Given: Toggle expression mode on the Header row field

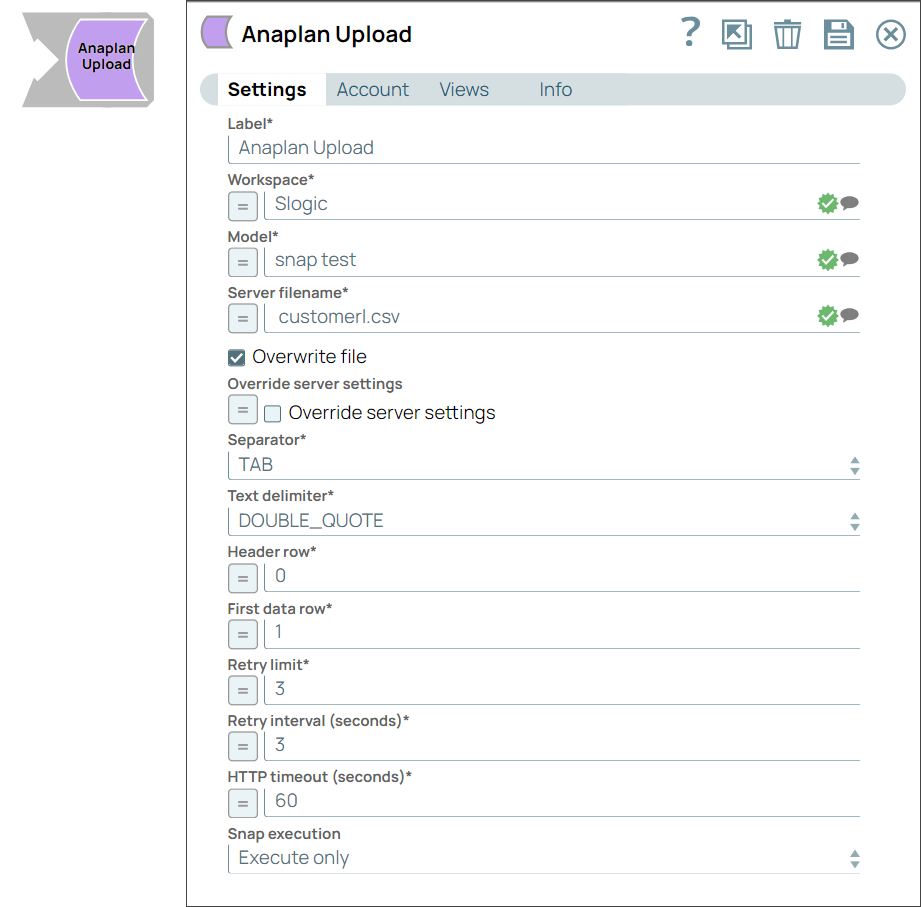Looking at the screenshot, I should 242,577.
